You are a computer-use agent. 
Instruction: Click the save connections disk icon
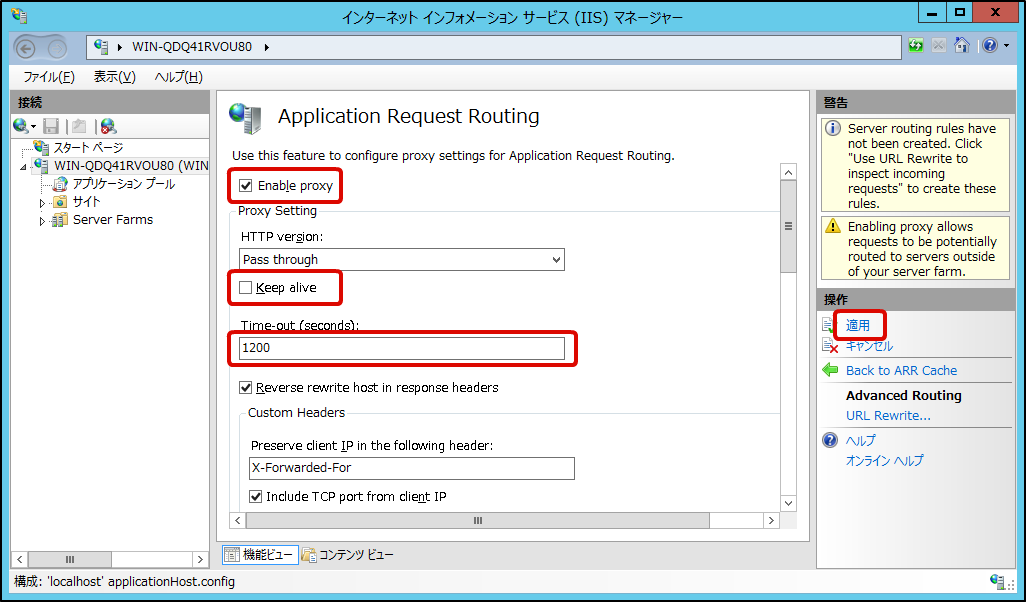coord(51,126)
